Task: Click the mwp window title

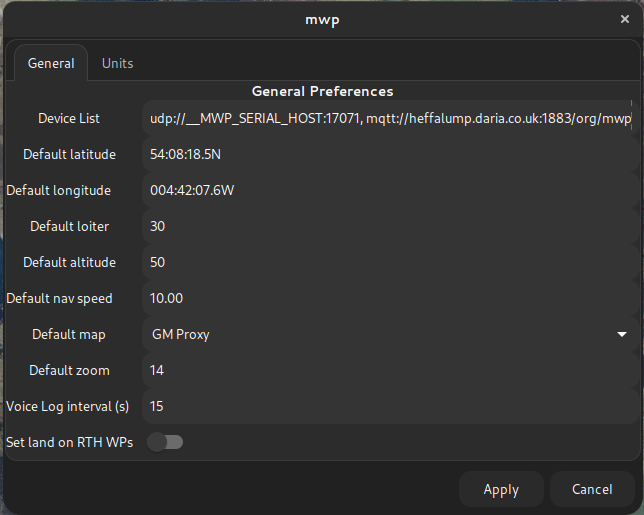Action: tap(322, 20)
